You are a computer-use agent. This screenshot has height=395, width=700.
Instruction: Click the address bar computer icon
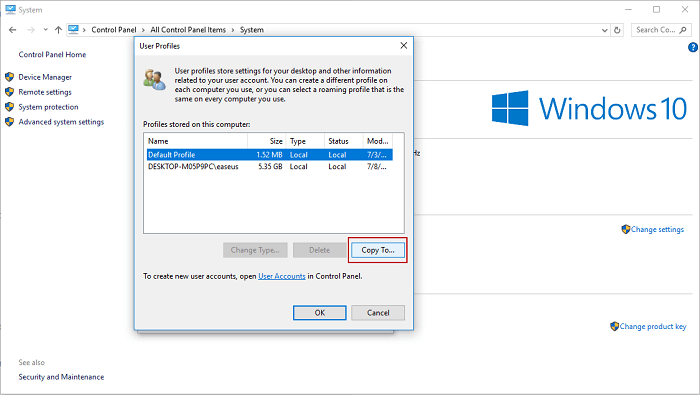74,30
